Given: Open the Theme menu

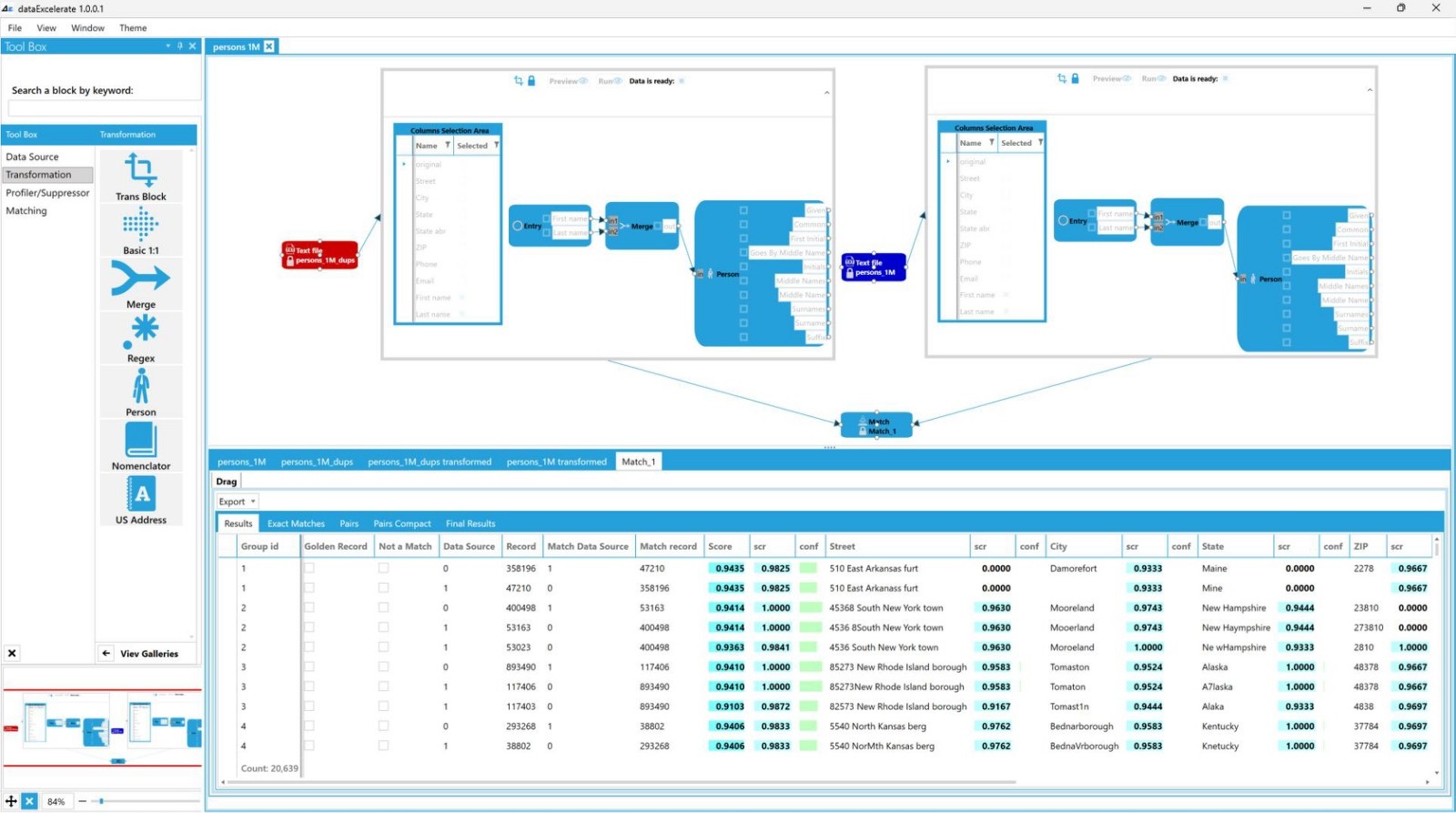Looking at the screenshot, I should 133,28.
